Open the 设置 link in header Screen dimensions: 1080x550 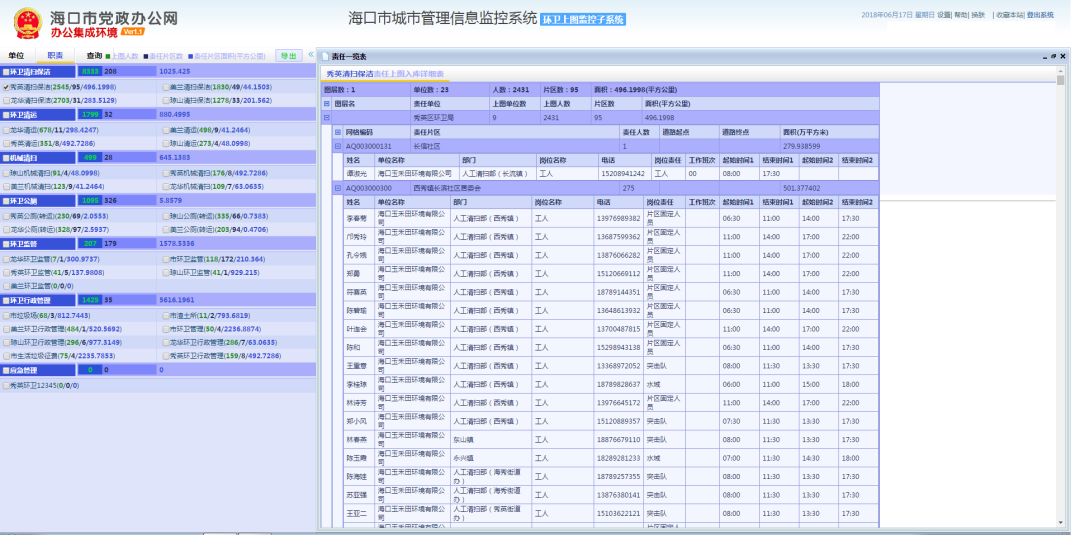click(944, 15)
